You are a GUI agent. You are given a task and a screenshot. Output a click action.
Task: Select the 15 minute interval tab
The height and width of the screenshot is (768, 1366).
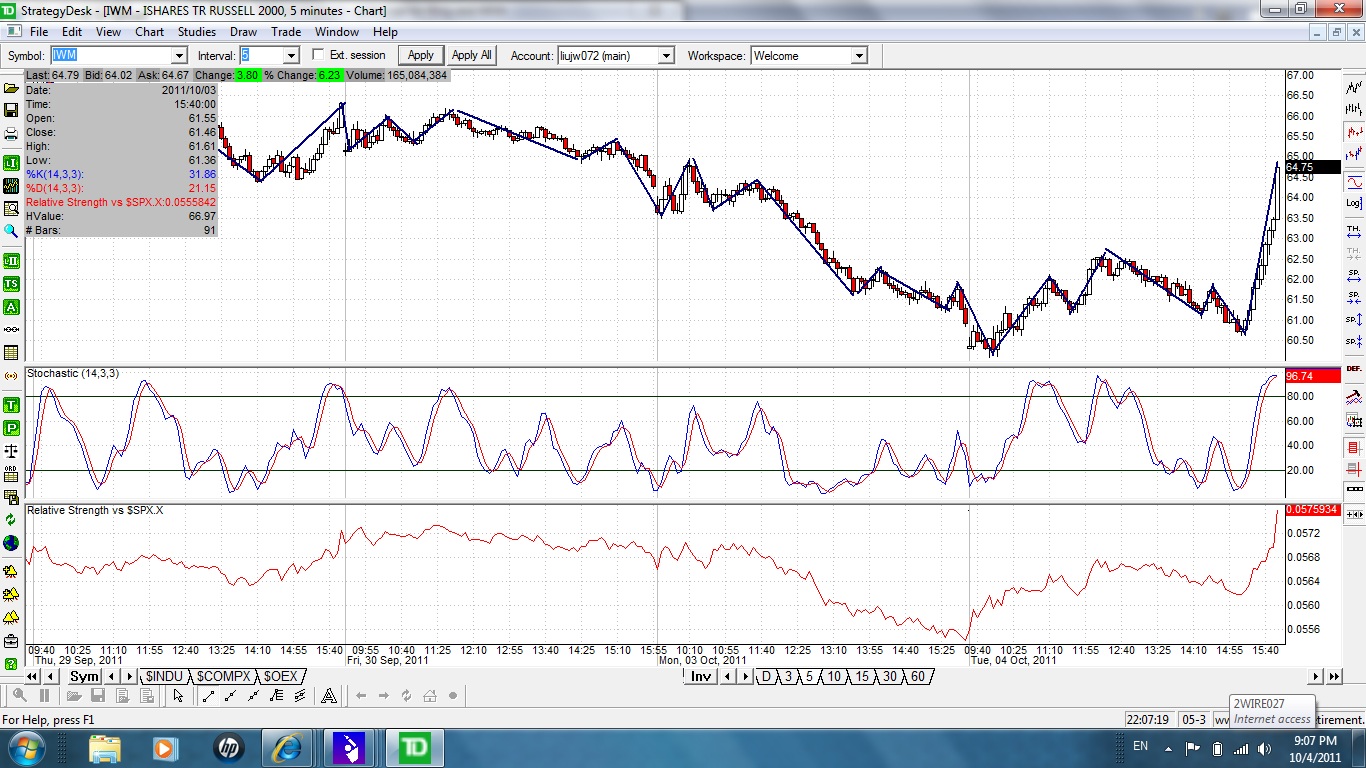[x=862, y=677]
